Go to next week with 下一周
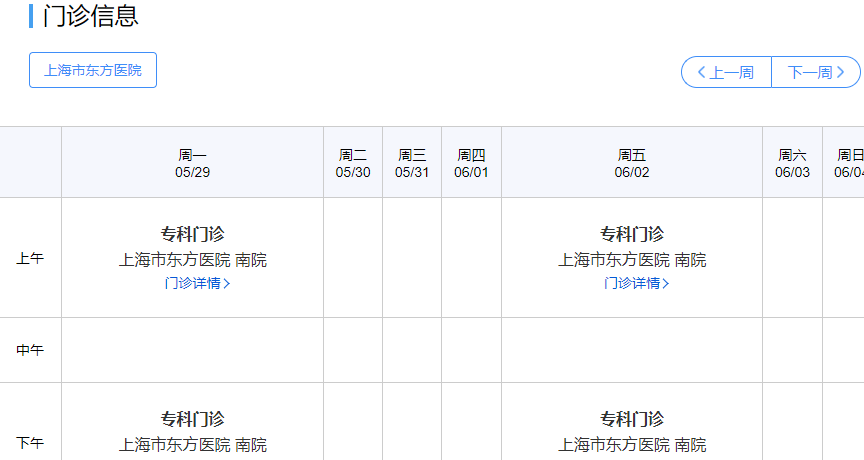 click(816, 72)
